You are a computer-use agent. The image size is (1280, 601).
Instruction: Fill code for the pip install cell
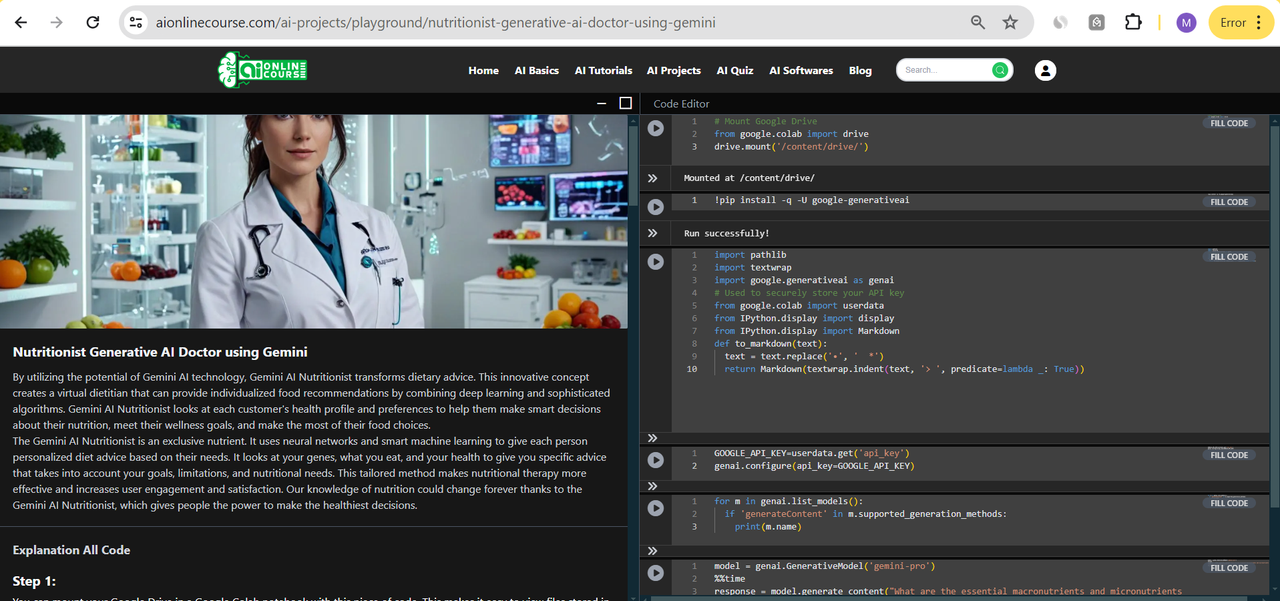[x=1229, y=202]
